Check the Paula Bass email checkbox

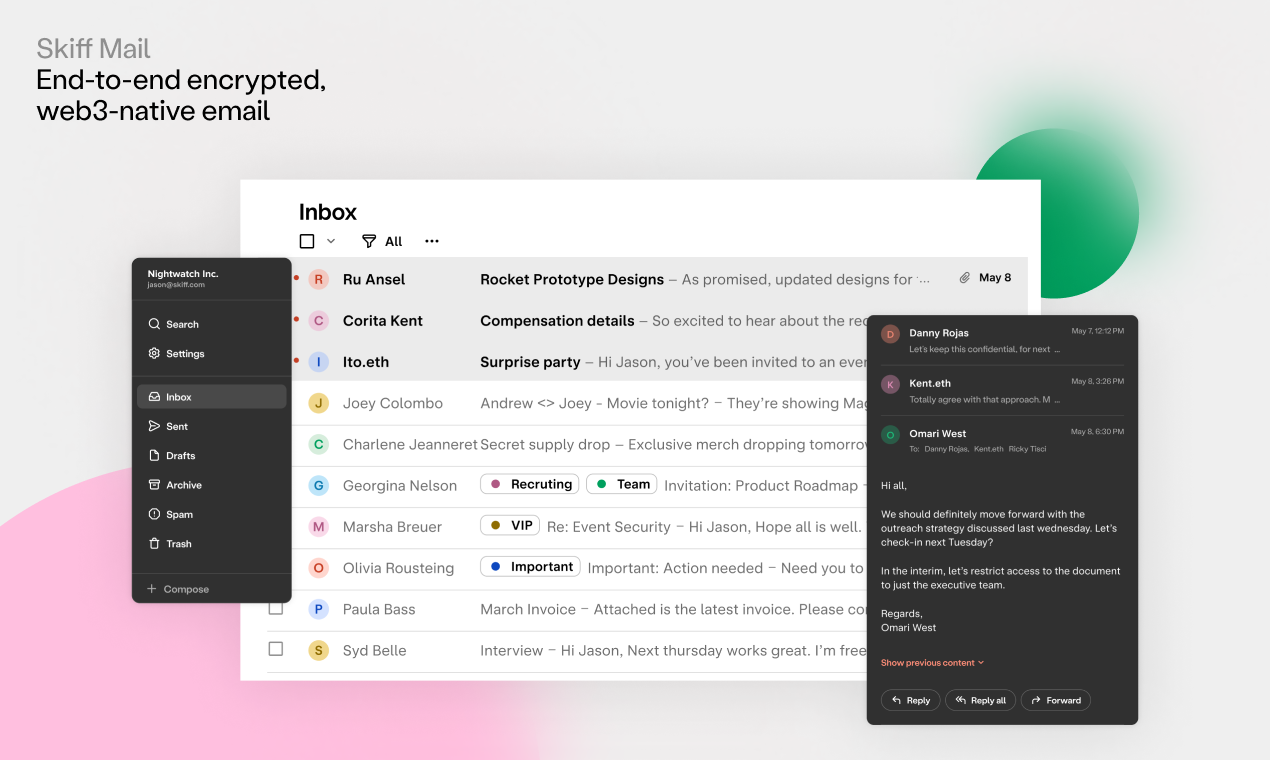click(x=276, y=608)
